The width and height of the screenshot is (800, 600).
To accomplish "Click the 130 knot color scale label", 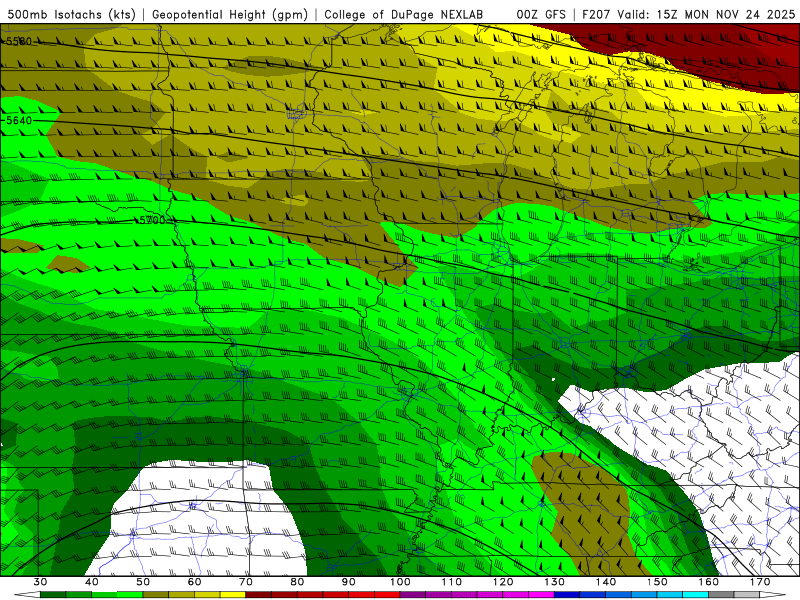I will point(555,582).
